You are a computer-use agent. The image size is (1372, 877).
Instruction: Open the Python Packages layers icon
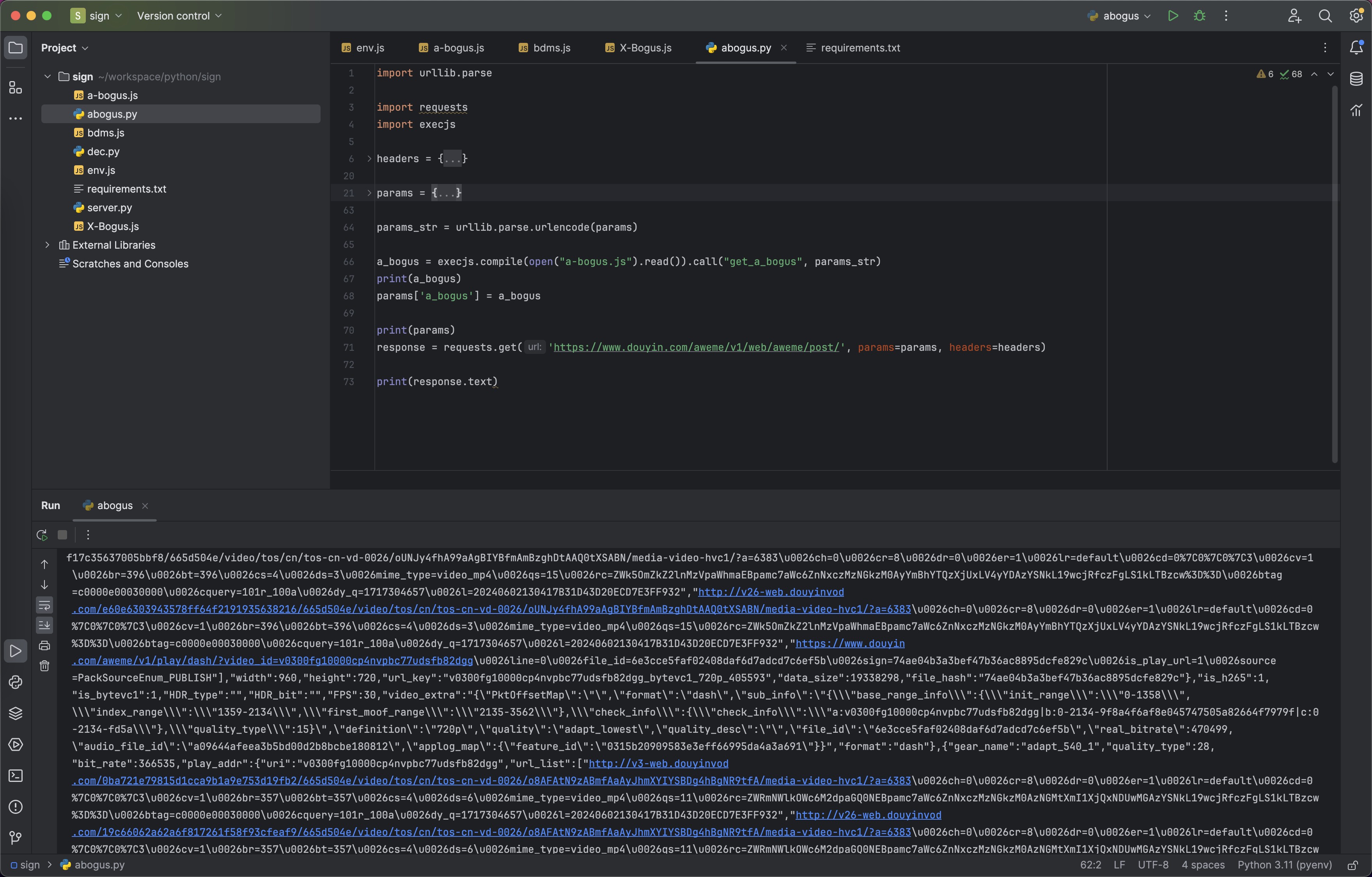point(15,714)
